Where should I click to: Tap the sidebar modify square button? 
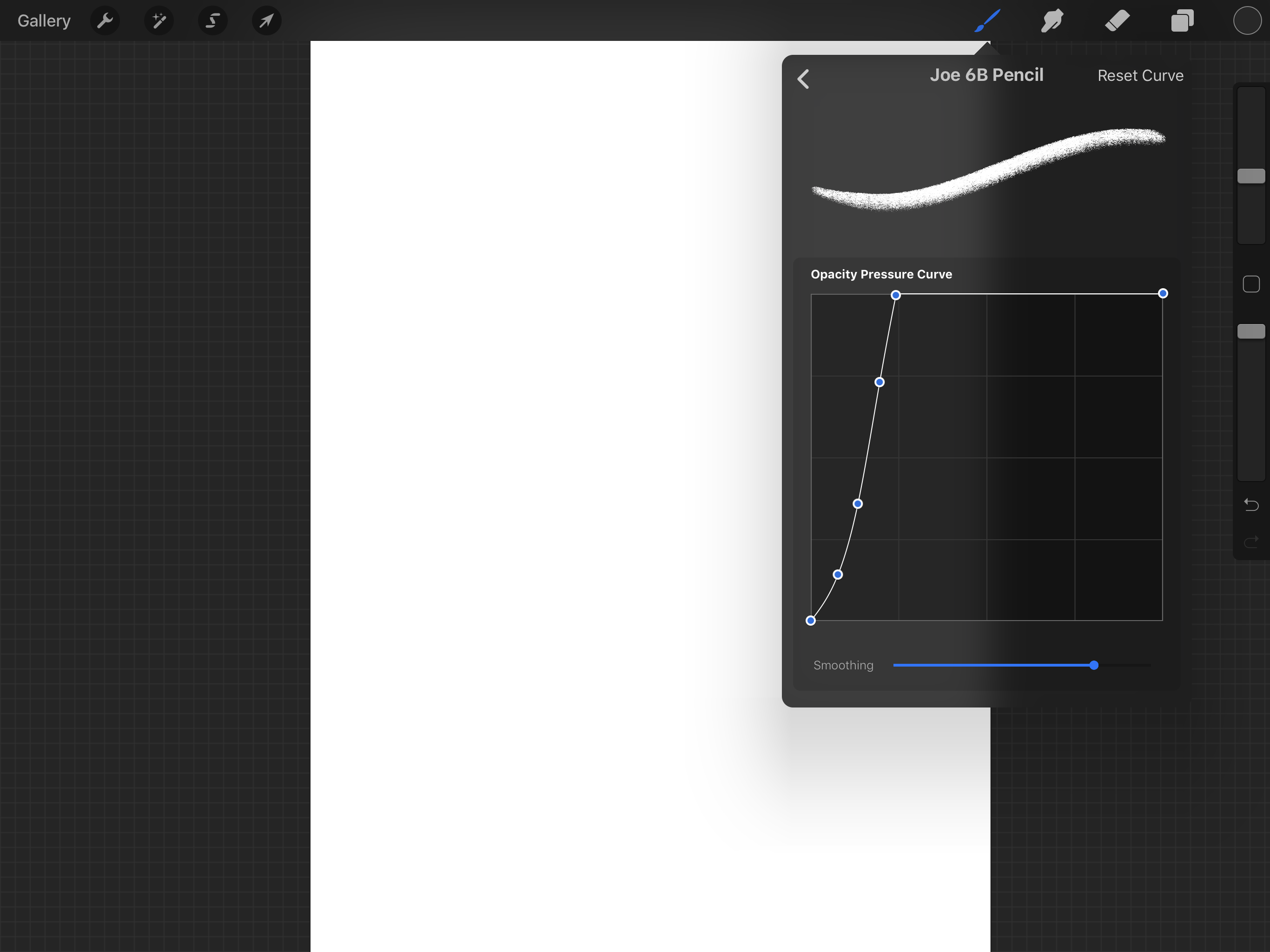pos(1250,284)
